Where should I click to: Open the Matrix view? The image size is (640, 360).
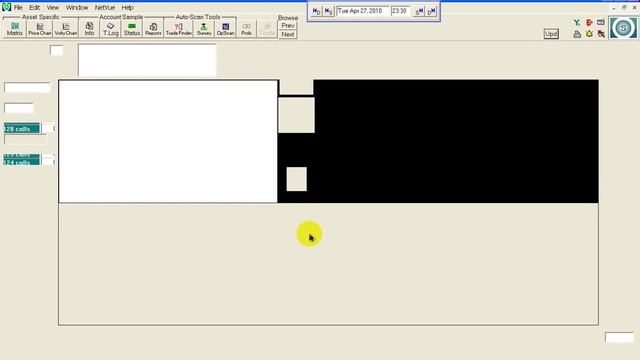point(15,29)
